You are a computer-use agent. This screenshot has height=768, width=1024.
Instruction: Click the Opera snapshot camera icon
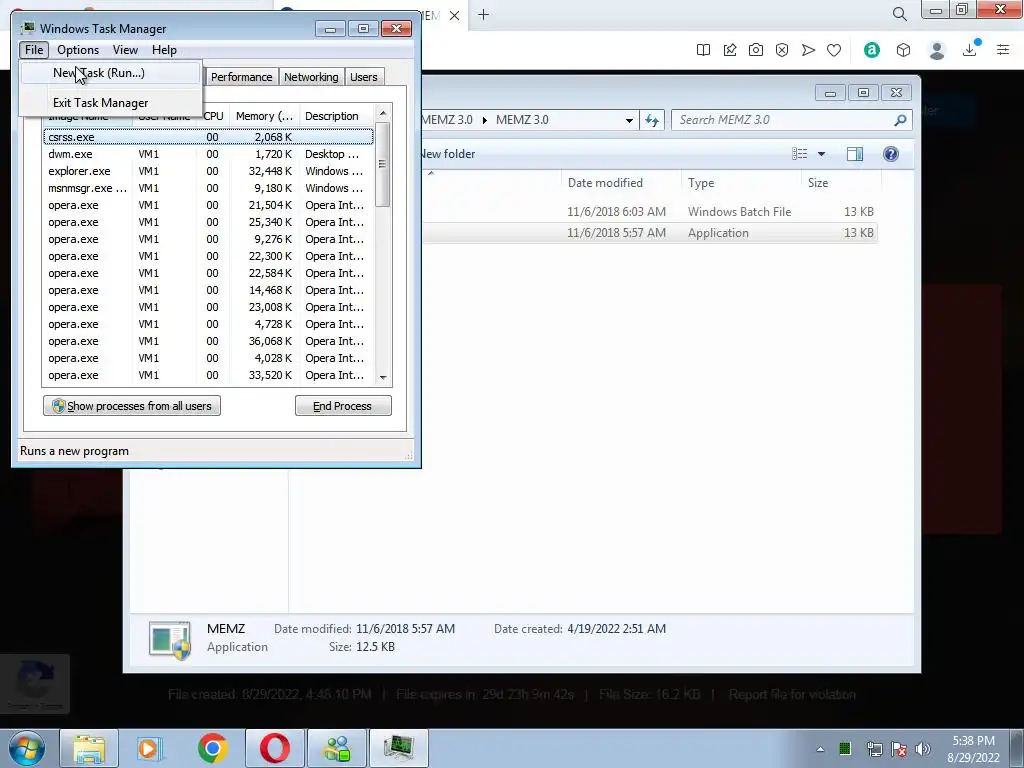[756, 50]
